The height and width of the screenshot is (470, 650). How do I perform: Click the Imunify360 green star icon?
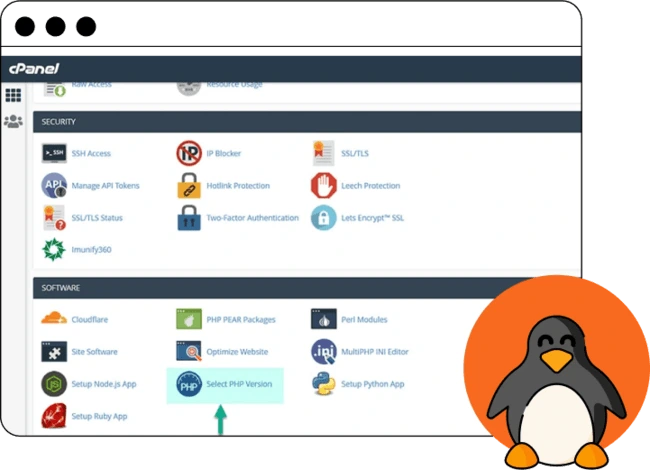pos(54,250)
